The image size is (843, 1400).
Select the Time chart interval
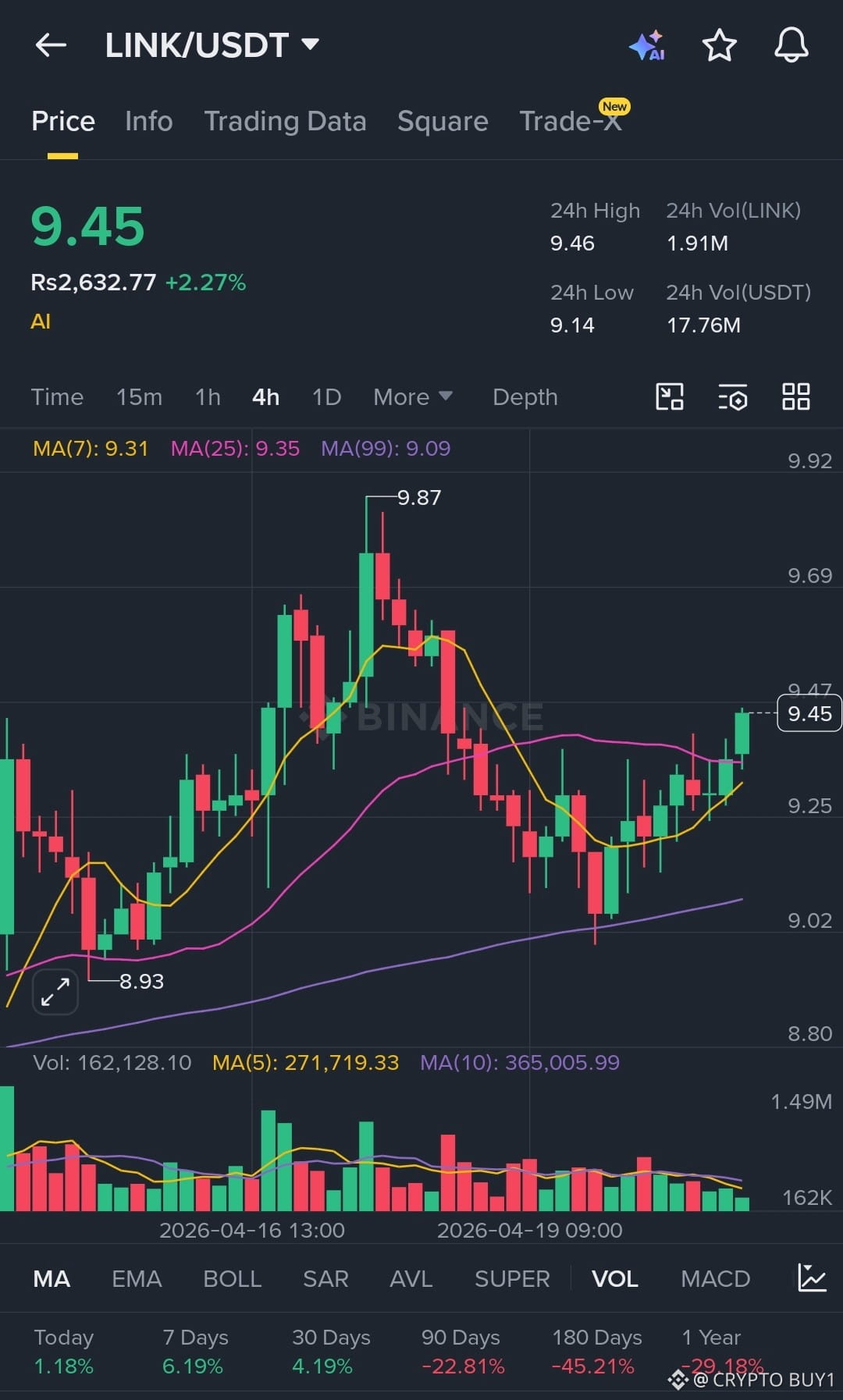(57, 397)
